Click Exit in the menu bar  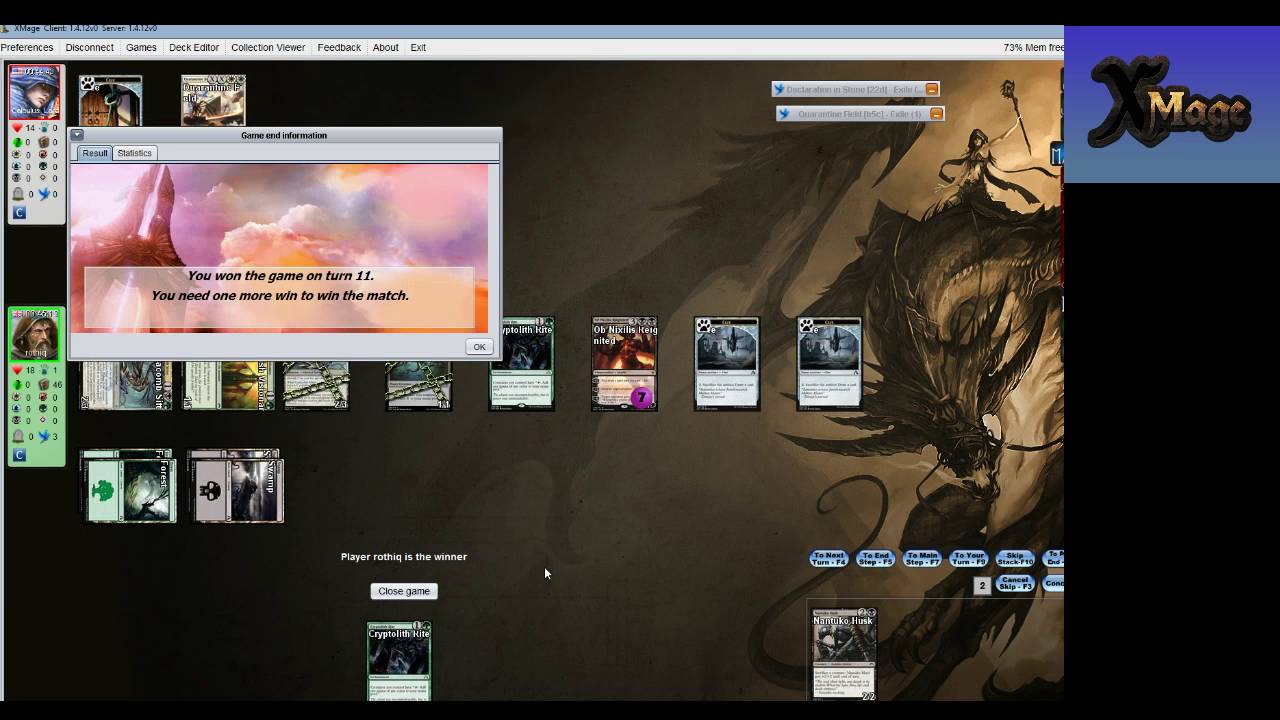point(418,47)
